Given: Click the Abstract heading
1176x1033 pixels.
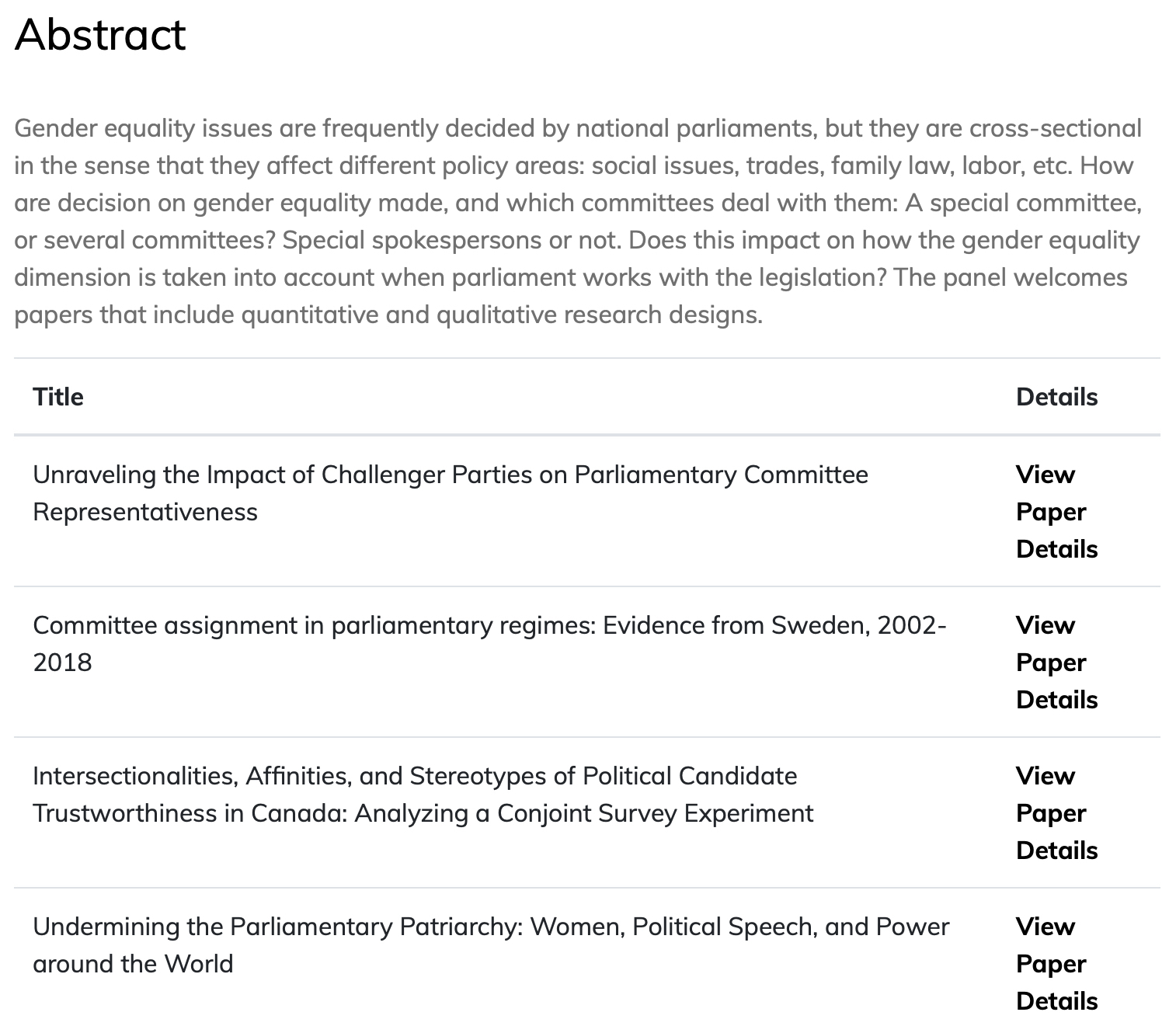Looking at the screenshot, I should point(100,34).
